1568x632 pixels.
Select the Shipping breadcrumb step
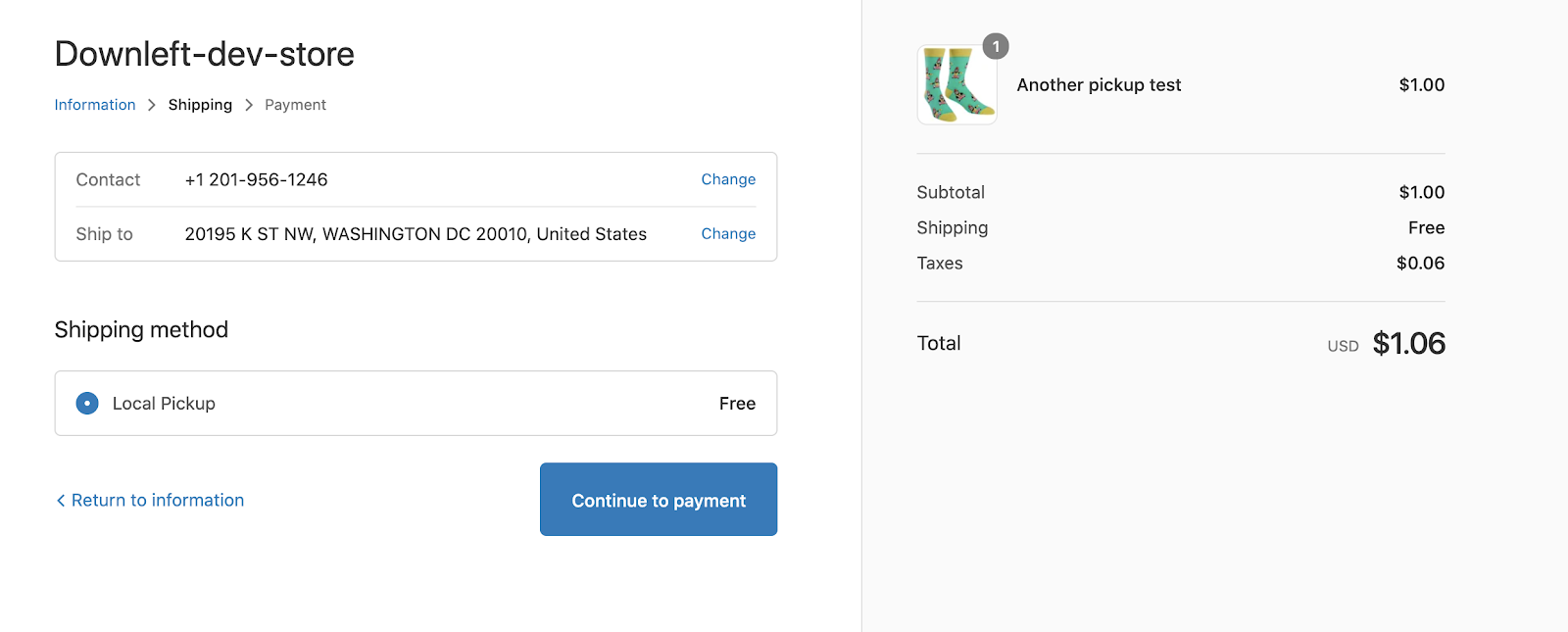pos(200,105)
